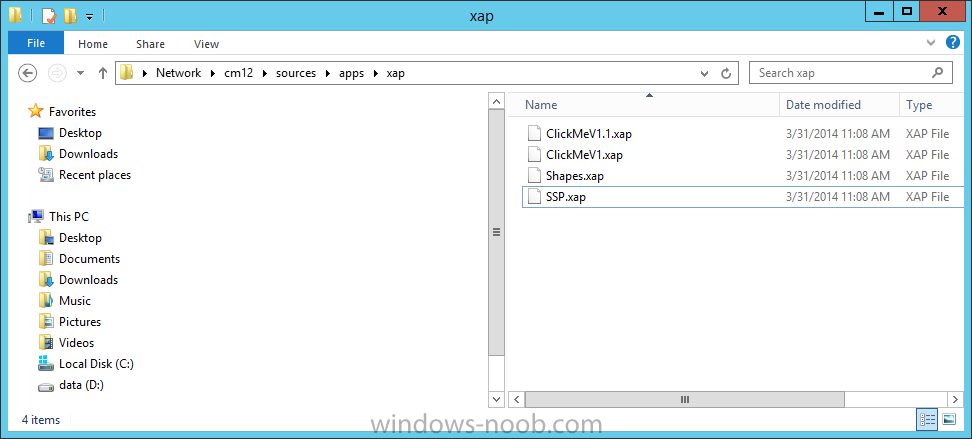Click the Network breadcrumb in address bar
Image resolution: width=972 pixels, height=439 pixels.
tap(179, 73)
